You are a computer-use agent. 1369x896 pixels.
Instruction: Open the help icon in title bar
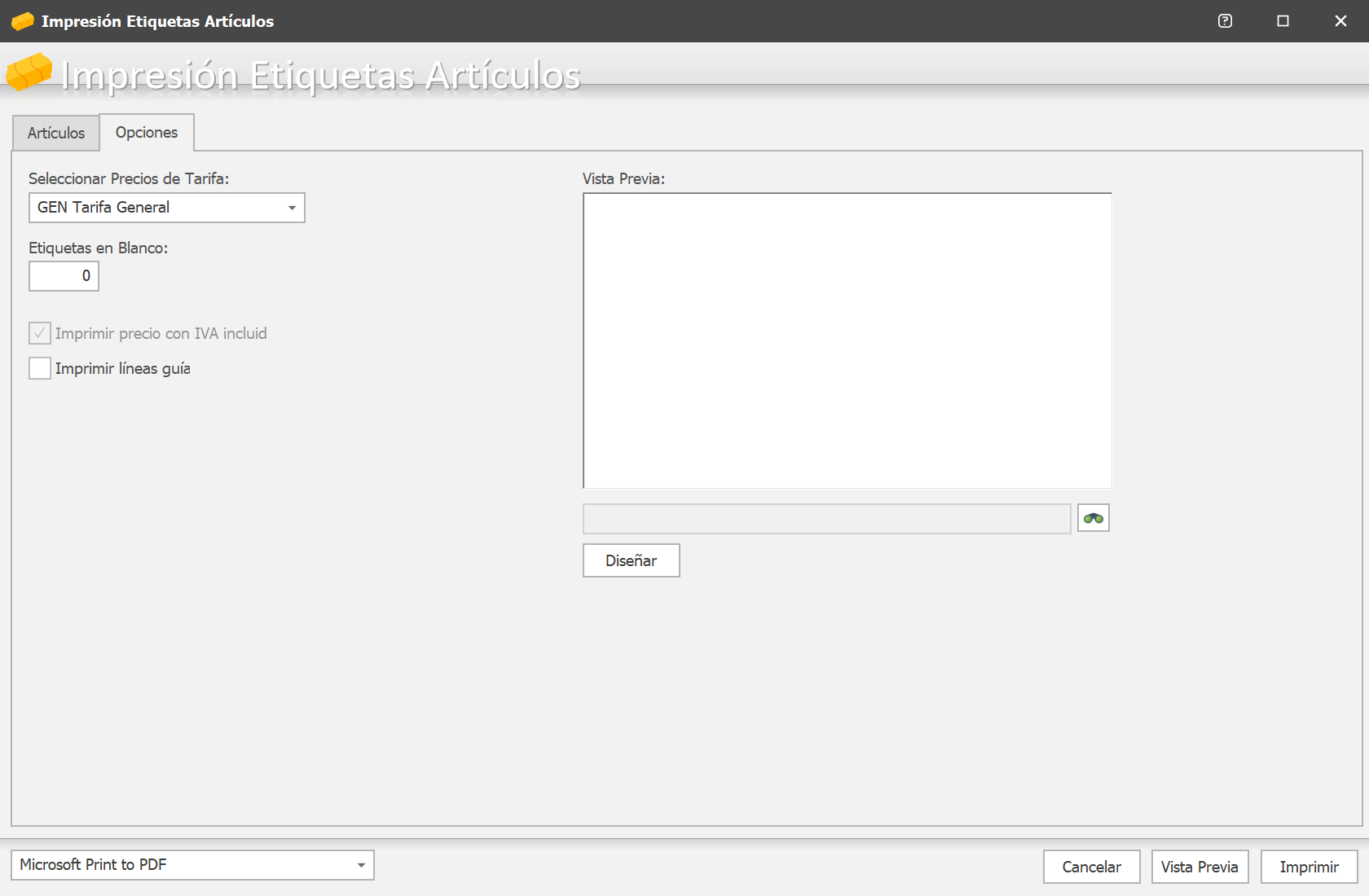tap(1225, 21)
